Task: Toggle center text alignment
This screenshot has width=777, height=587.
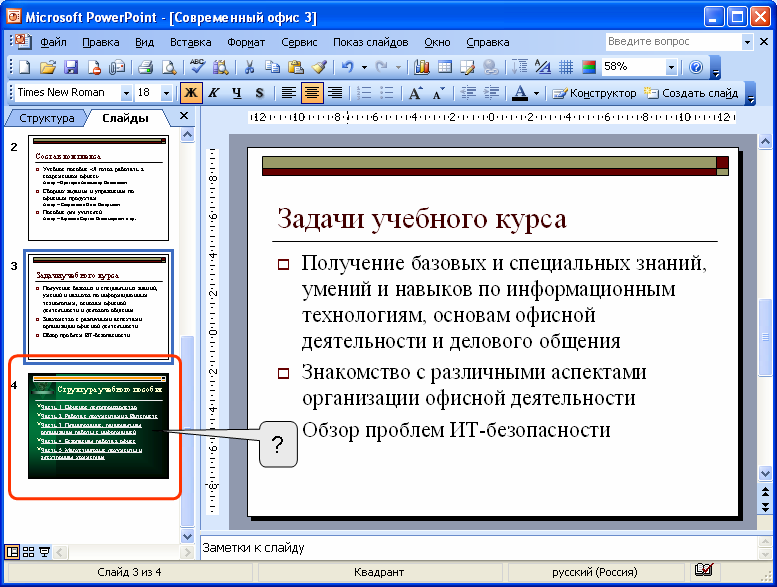Action: click(312, 93)
